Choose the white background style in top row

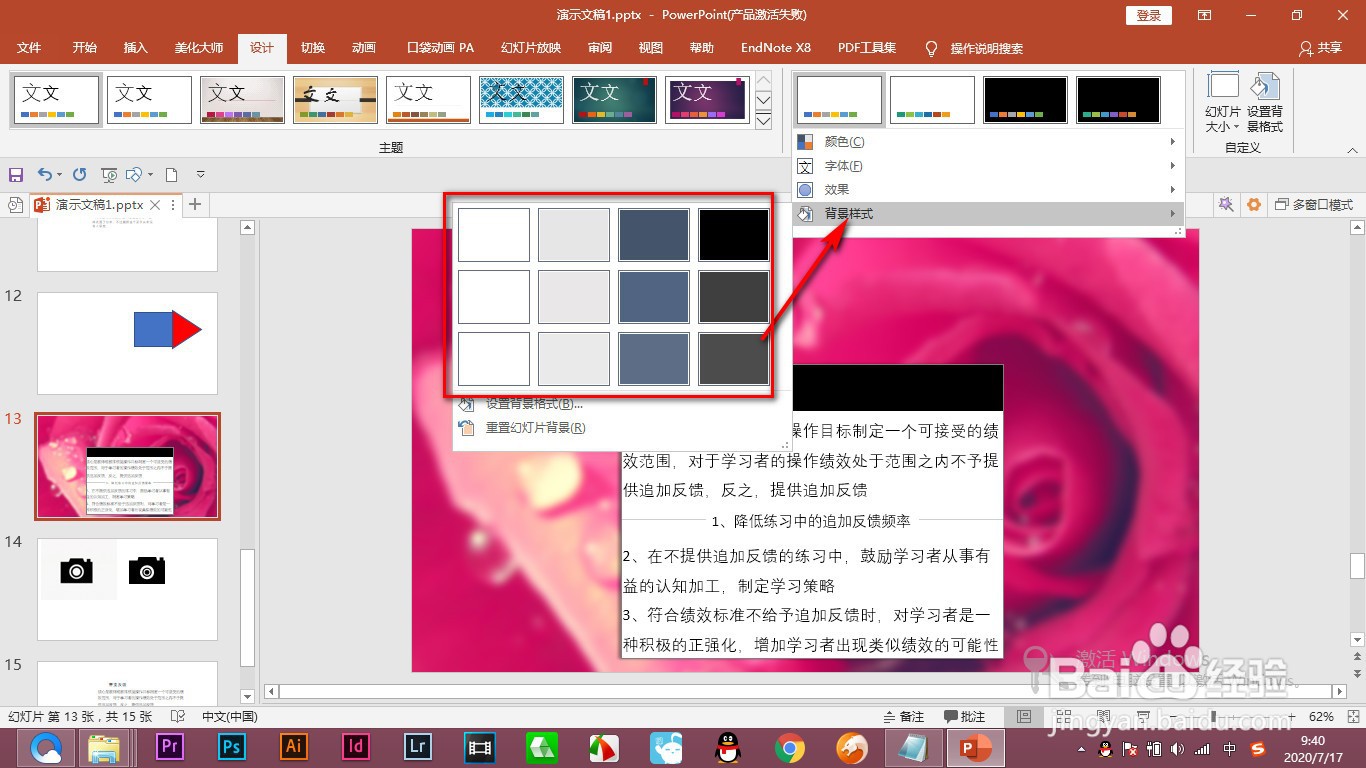pyautogui.click(x=494, y=235)
